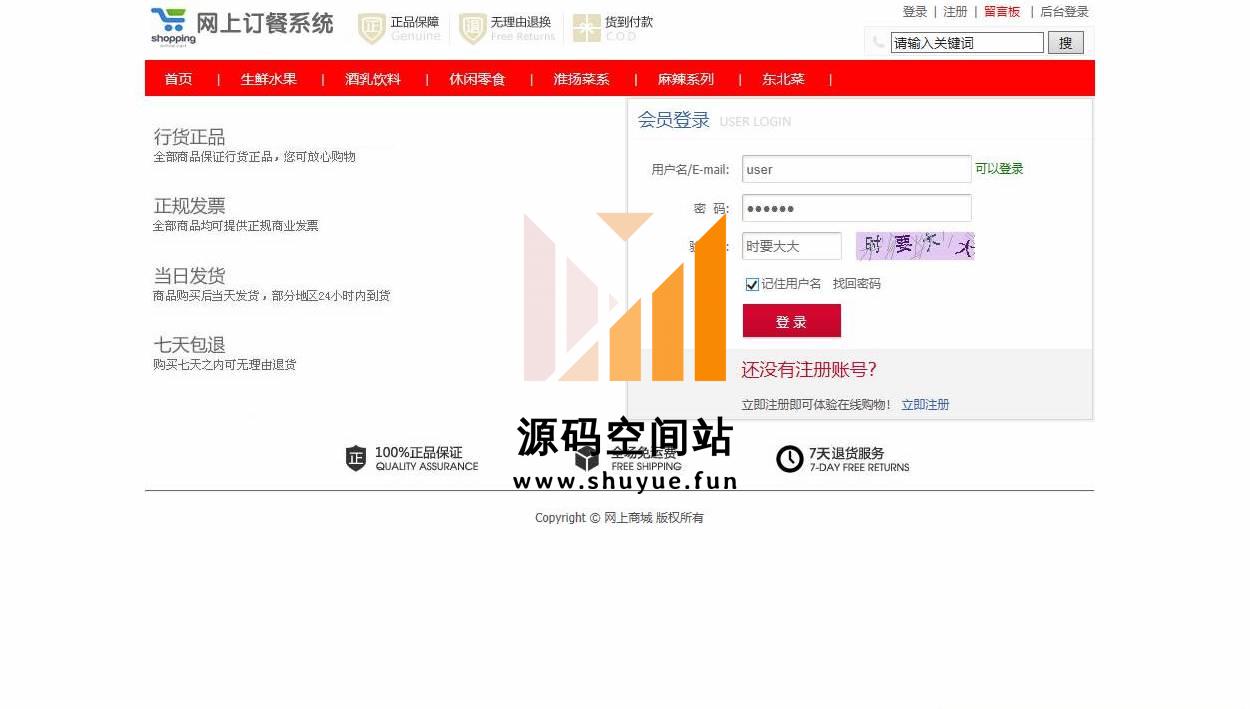
Task: Click the 正规发票 heading
Action: coord(189,206)
